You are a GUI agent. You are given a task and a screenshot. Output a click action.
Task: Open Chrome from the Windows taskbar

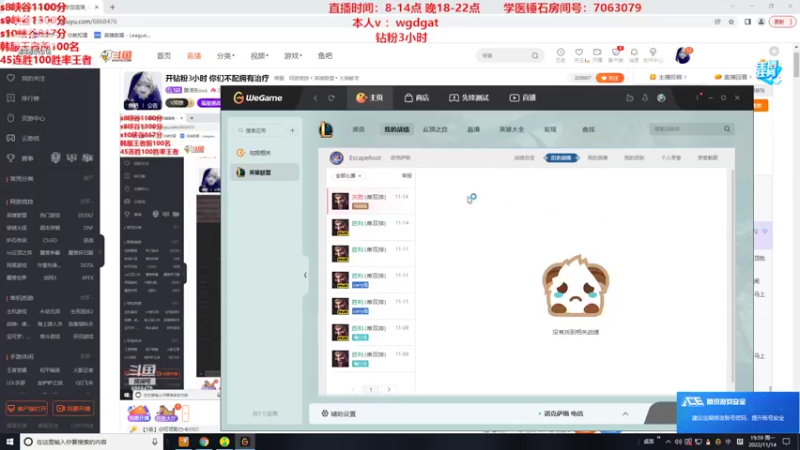(x=204, y=441)
